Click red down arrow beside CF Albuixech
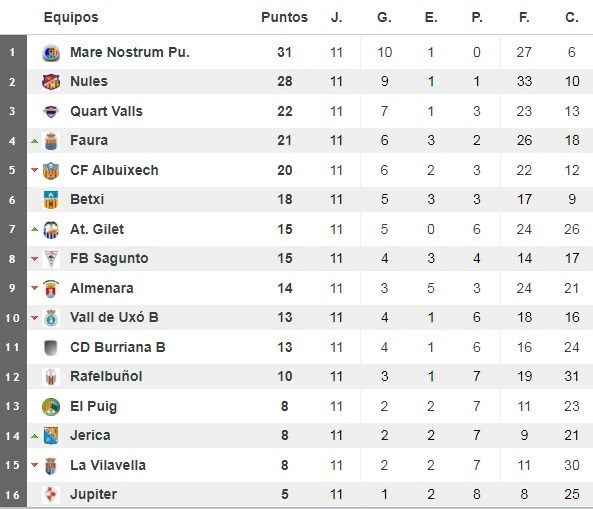The width and height of the screenshot is (593, 509). coord(34,170)
